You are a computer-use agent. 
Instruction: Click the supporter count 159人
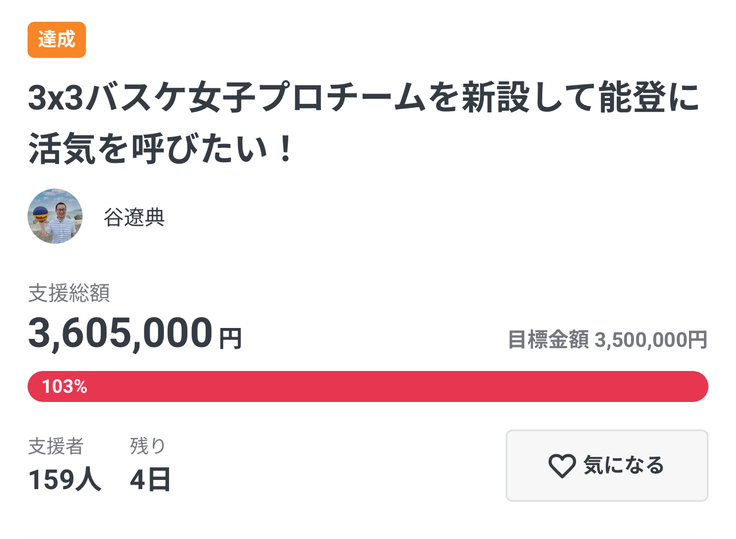(65, 479)
